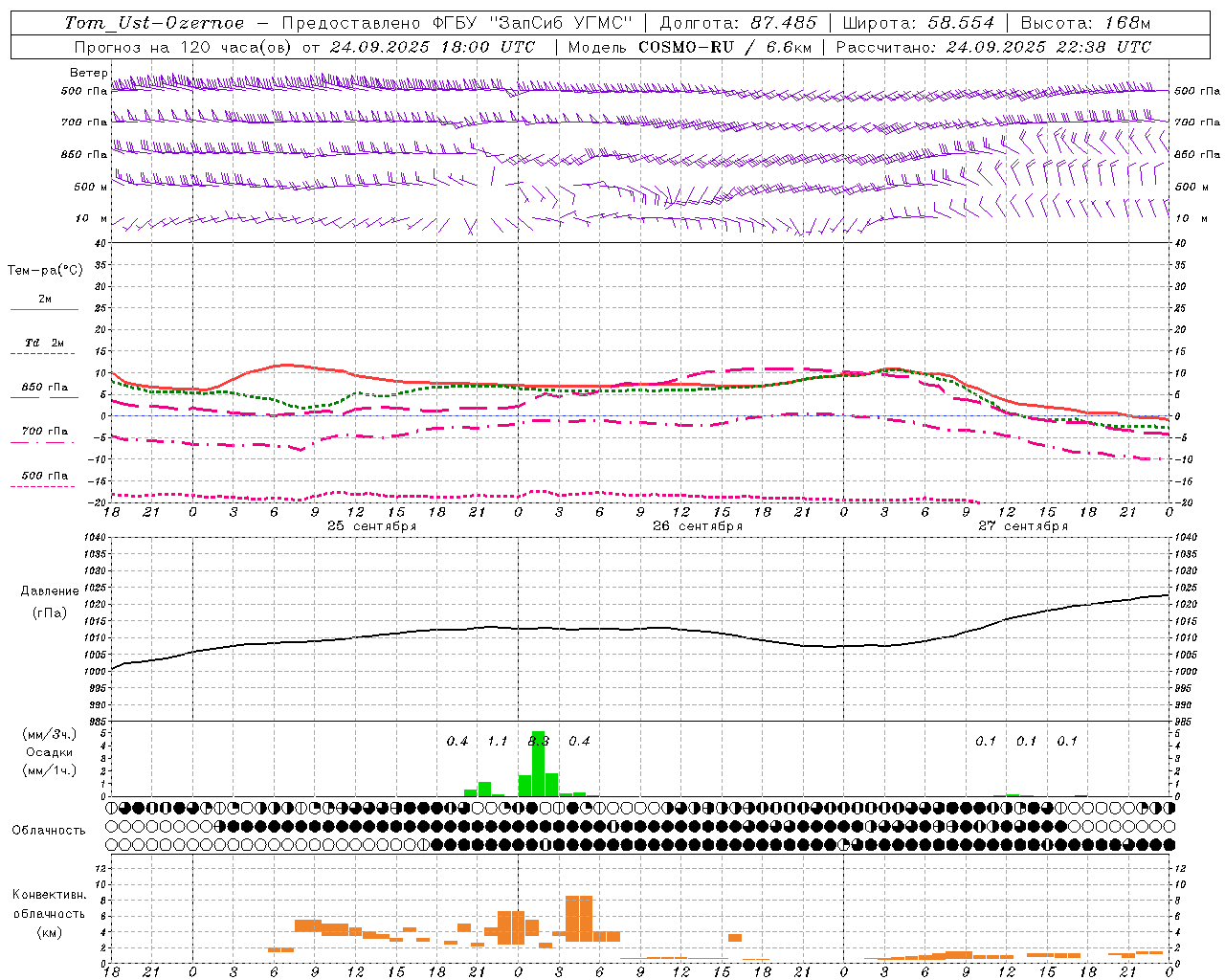Click the 850 гПа temperature legend entry
Image resolution: width=1225 pixels, height=980 pixels.
point(44,388)
